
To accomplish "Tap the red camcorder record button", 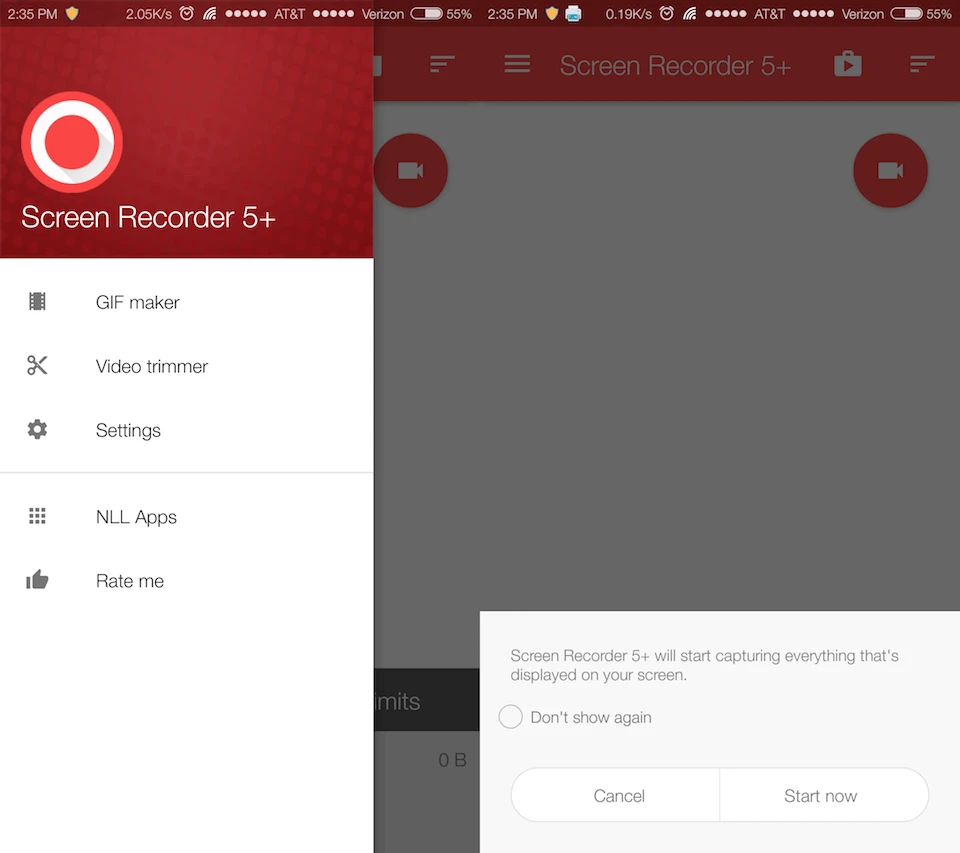I will pos(890,170).
